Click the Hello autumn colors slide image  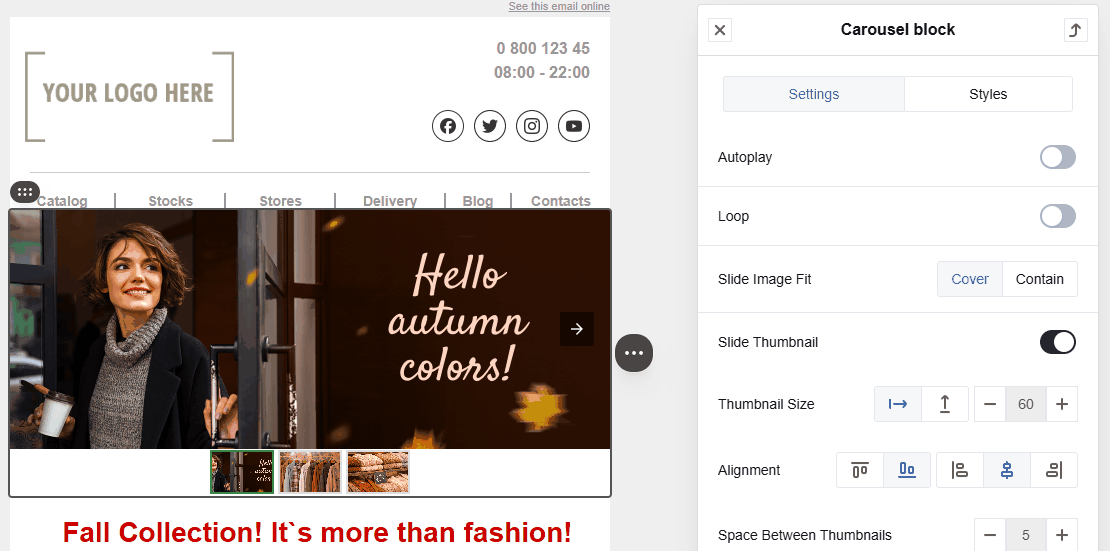click(x=310, y=329)
